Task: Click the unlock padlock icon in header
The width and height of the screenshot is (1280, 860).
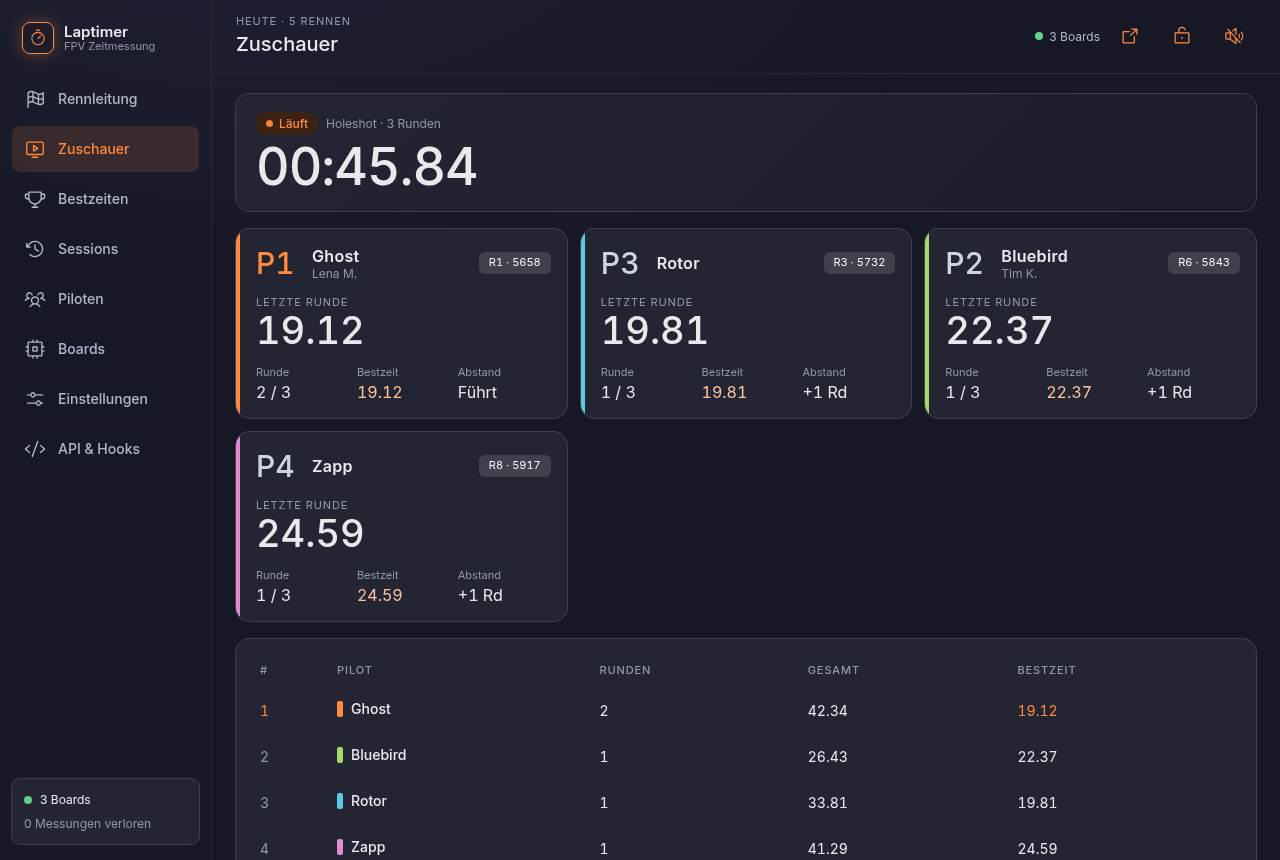Action: click(1182, 36)
